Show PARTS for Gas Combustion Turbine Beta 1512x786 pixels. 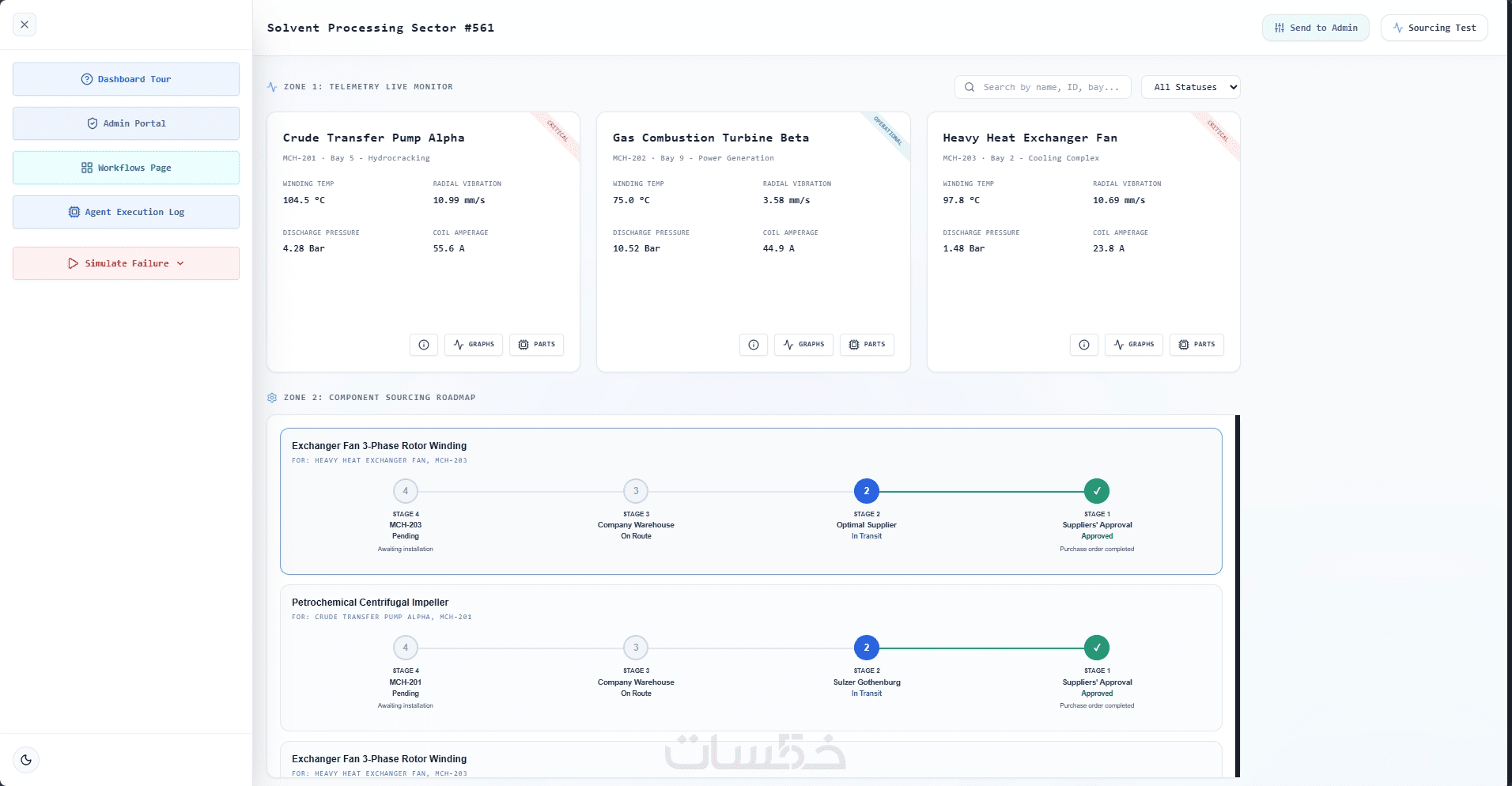867,345
